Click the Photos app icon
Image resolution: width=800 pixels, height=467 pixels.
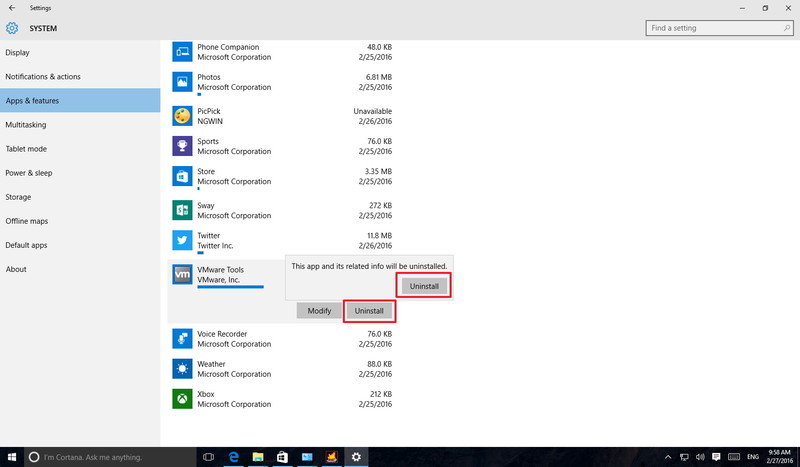182,82
